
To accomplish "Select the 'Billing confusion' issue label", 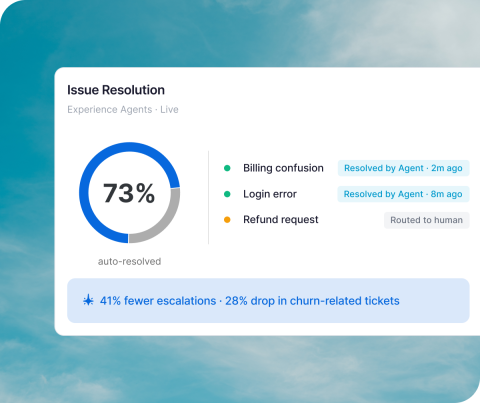I will pos(283,168).
